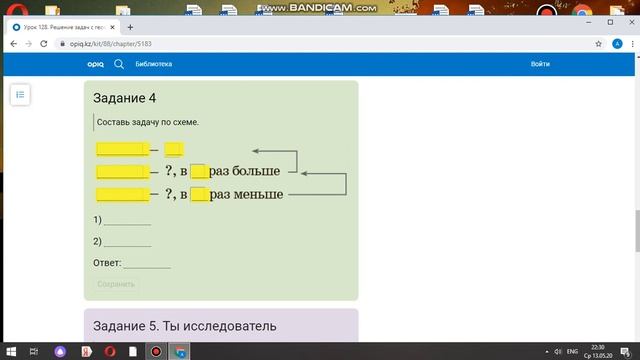The height and width of the screenshot is (360, 640).
Task: Show hidden system tray icons
Action: [547, 351]
